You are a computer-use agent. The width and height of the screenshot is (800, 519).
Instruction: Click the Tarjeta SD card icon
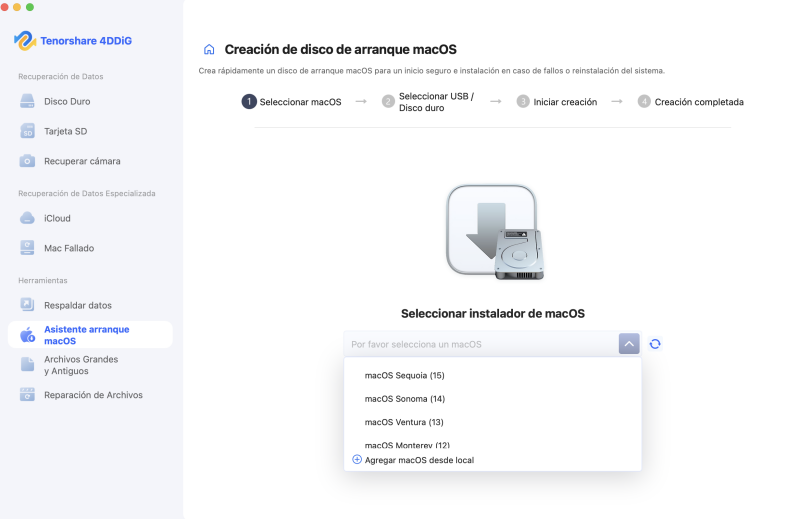pos(28,131)
